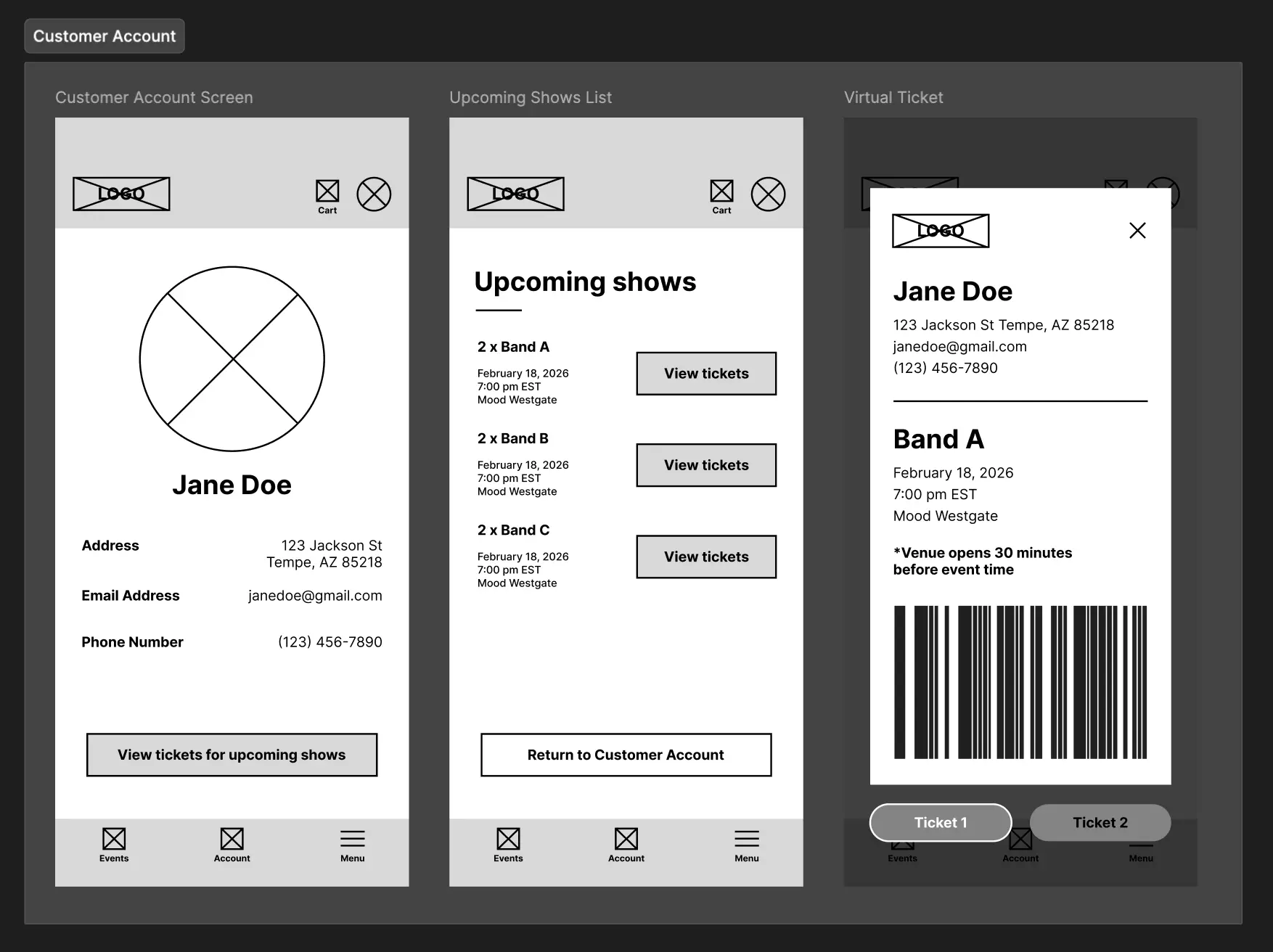The width and height of the screenshot is (1273, 952).
Task: View tickets for Band B
Action: coord(706,465)
